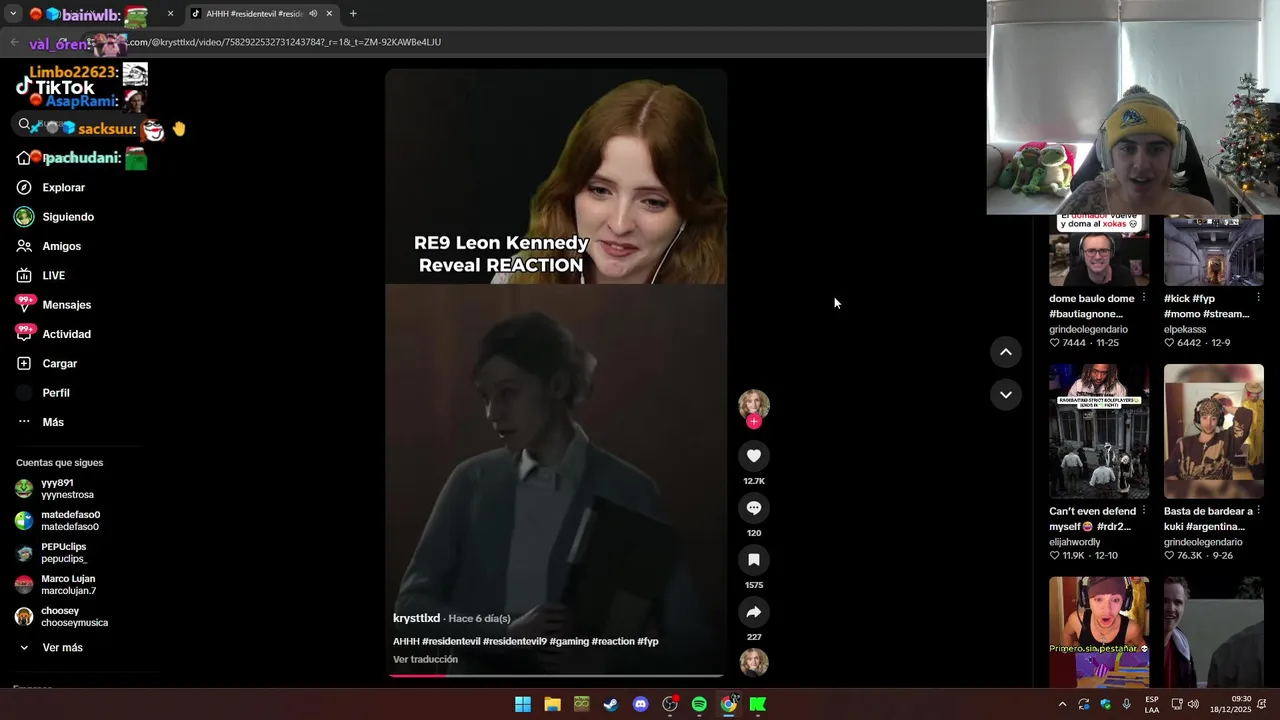Click the browser address bar URL
Viewport: 1280px width, 720px height.
point(285,42)
